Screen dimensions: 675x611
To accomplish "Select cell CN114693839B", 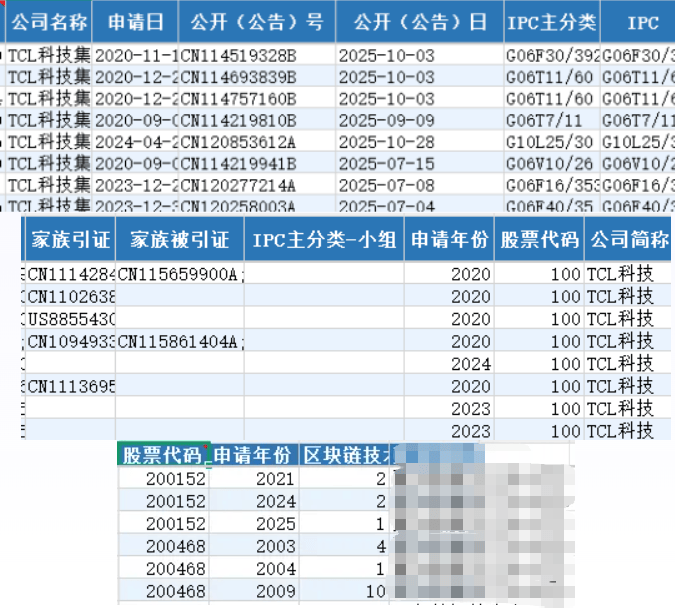I will tap(257, 77).
